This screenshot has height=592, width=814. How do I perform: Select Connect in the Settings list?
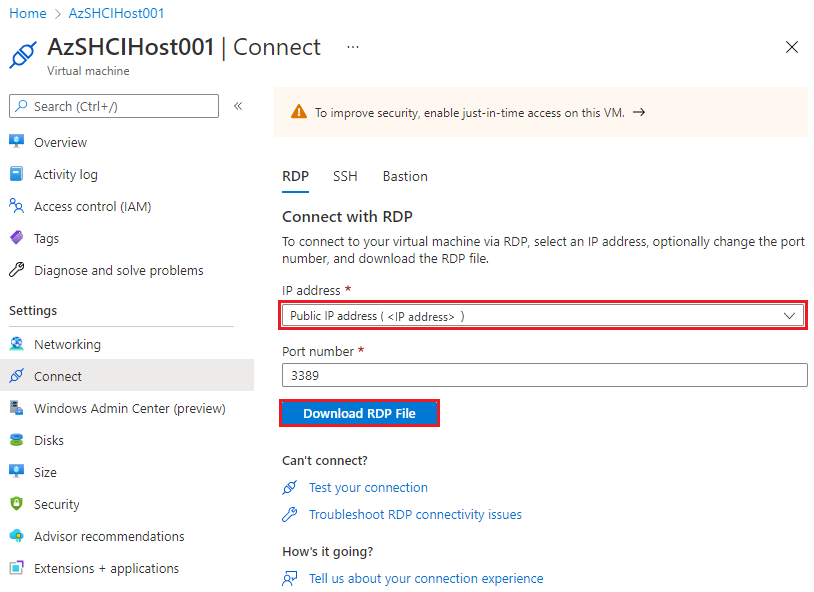point(127,375)
